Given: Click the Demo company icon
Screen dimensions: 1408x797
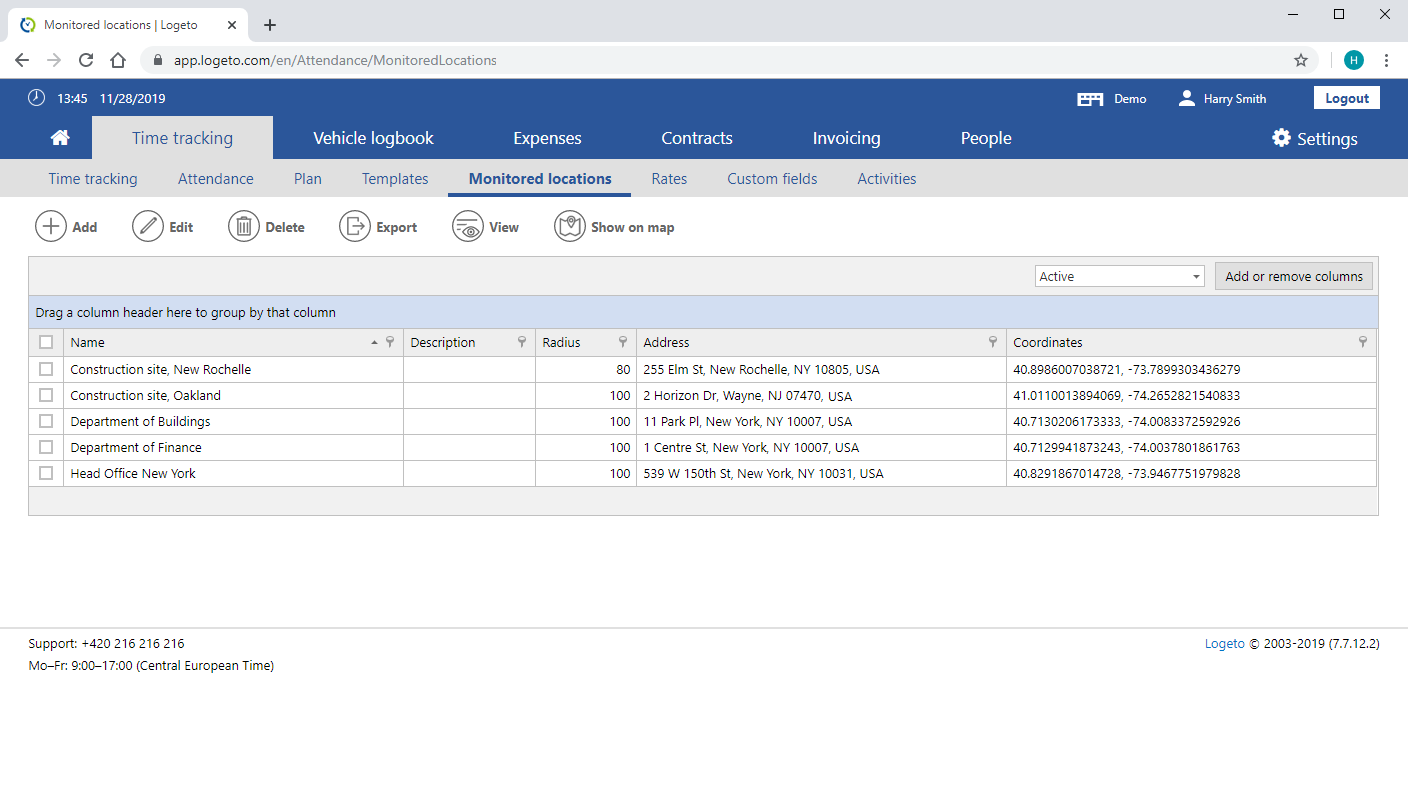Looking at the screenshot, I should [x=1090, y=99].
